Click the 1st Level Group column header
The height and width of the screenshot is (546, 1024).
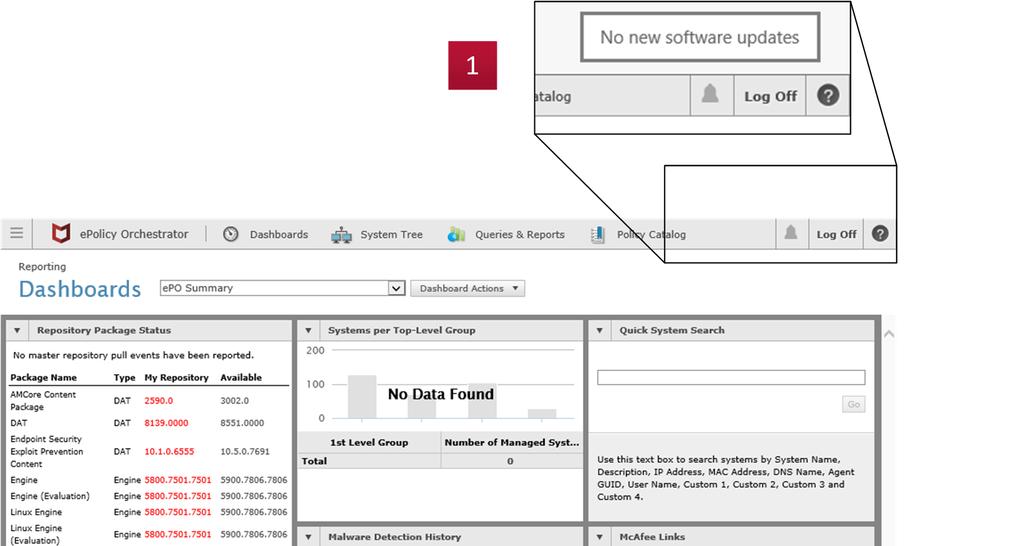[369, 442]
